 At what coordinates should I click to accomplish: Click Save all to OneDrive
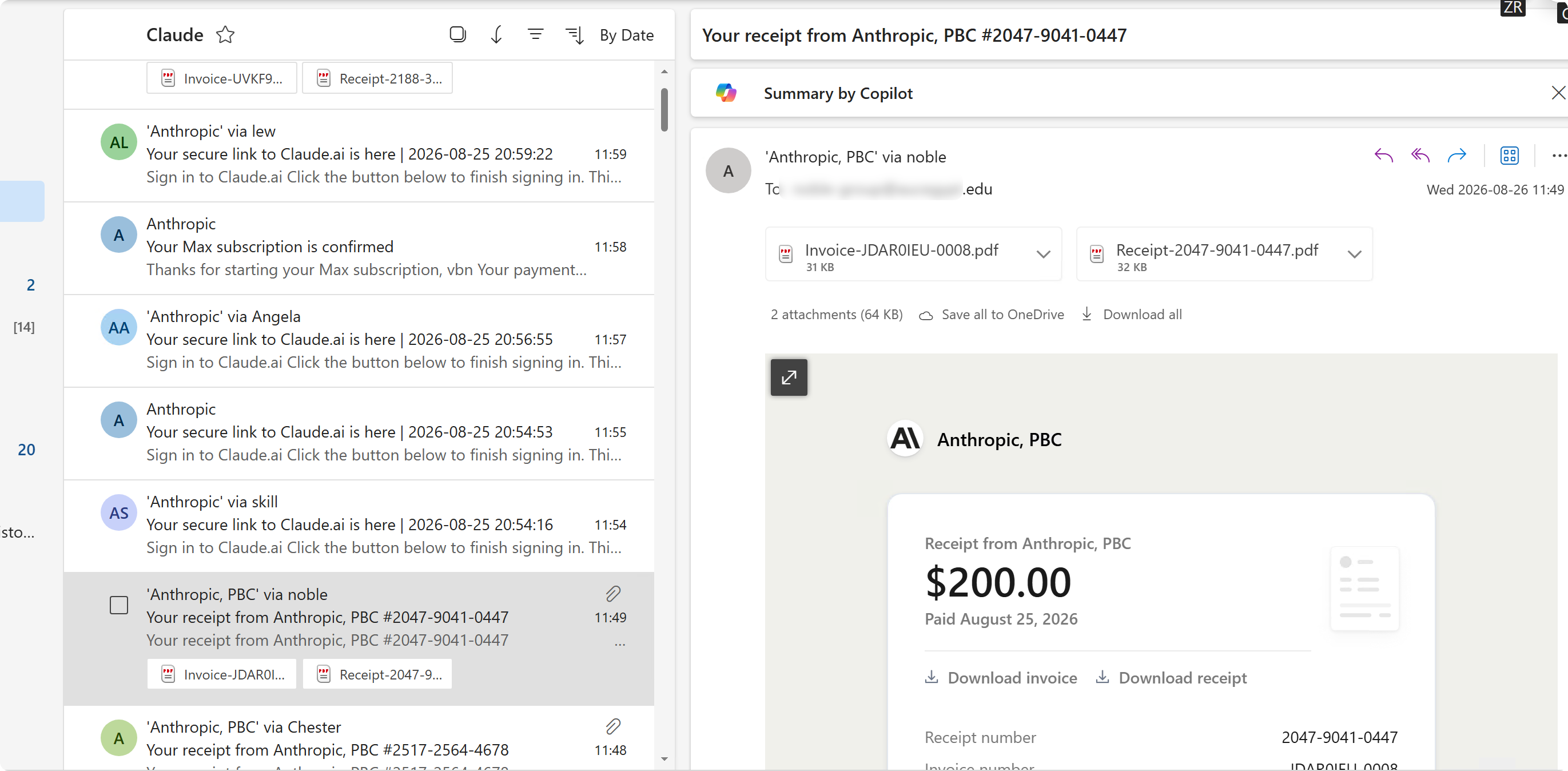(992, 314)
